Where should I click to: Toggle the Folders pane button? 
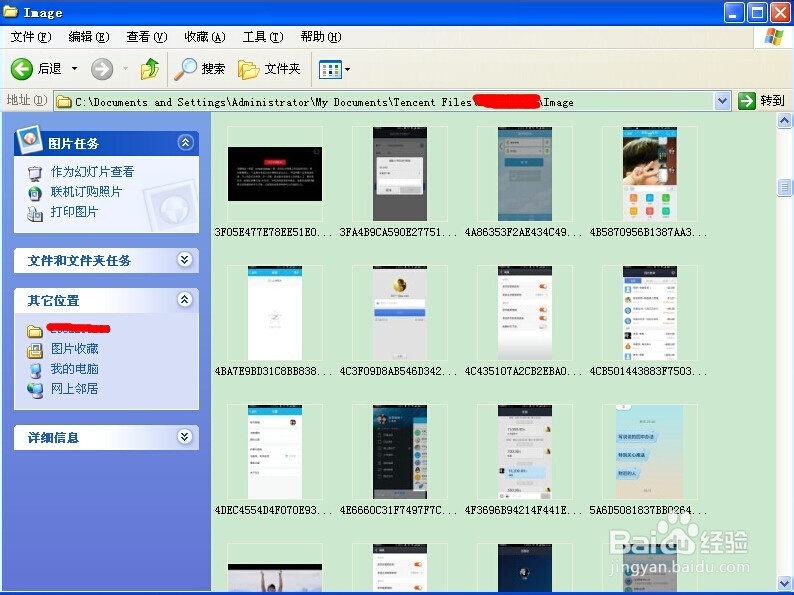click(x=269, y=69)
